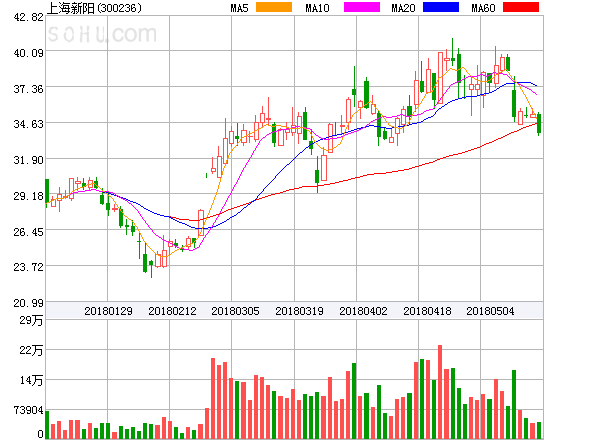Click the 20180305 date label
This screenshot has height=440, width=600.
coord(235,311)
